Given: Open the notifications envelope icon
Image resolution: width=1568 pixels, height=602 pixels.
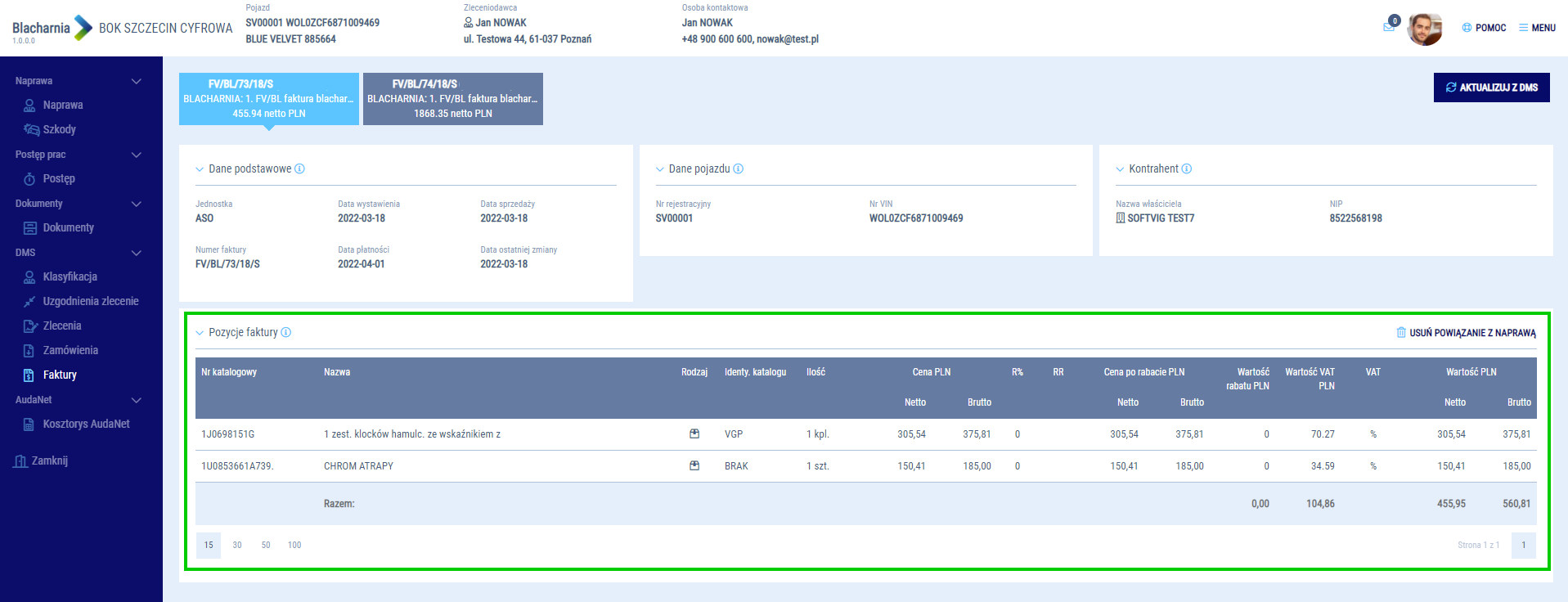Looking at the screenshot, I should (x=1389, y=27).
